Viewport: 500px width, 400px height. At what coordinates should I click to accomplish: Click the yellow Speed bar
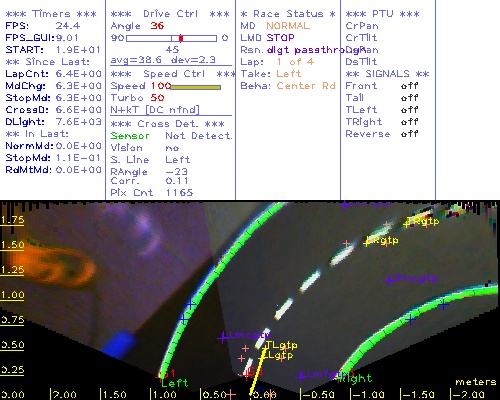click(196, 87)
